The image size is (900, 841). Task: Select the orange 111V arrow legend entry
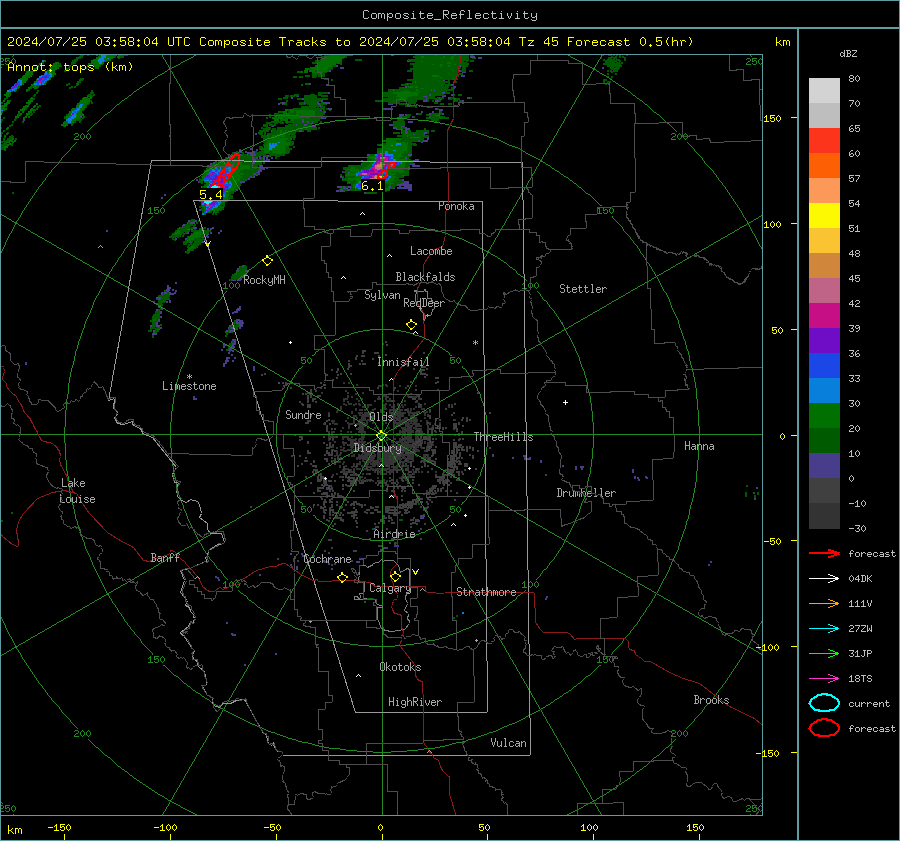click(x=824, y=603)
